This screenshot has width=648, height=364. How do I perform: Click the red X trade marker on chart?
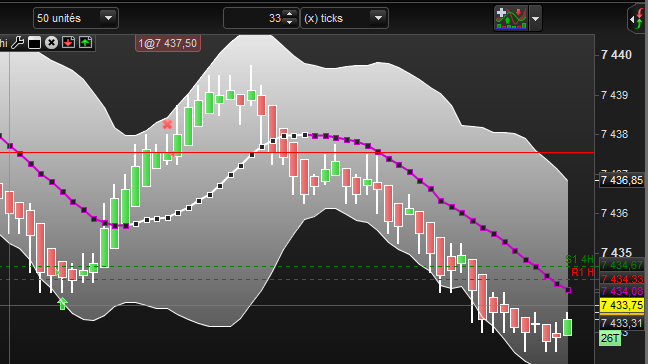167,124
